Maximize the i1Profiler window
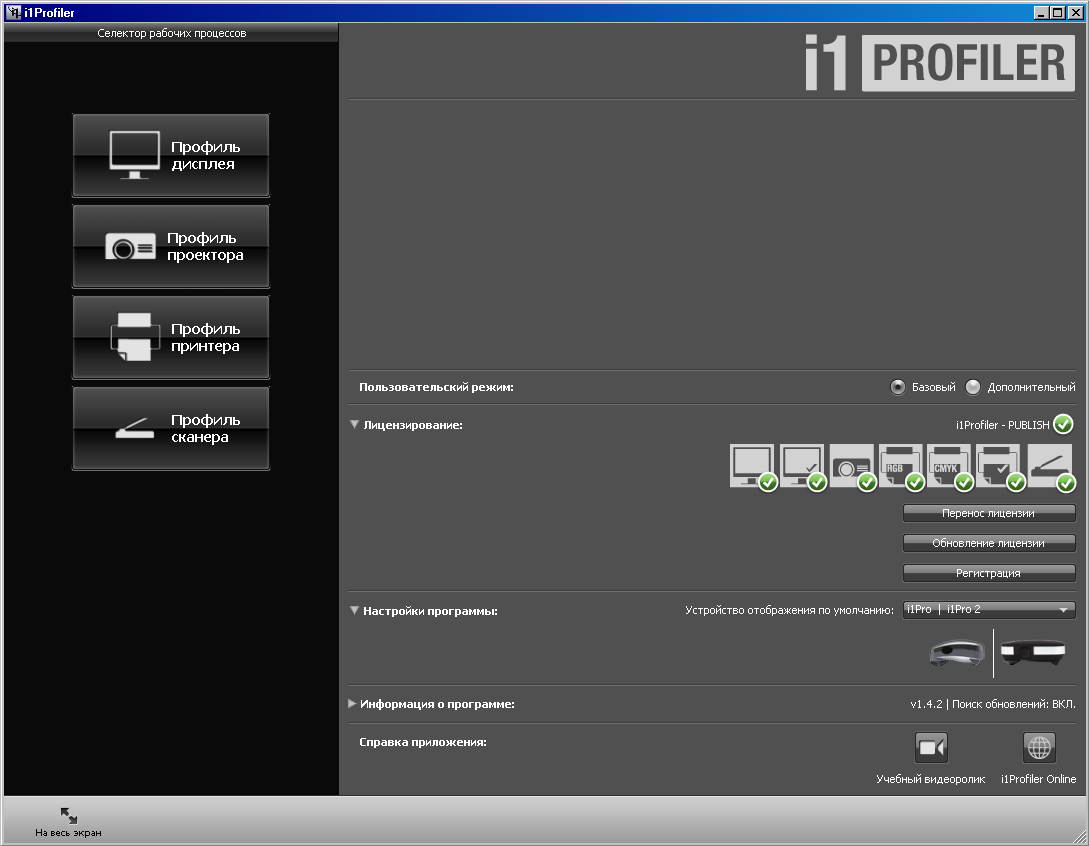The image size is (1089, 846). [x=1058, y=12]
